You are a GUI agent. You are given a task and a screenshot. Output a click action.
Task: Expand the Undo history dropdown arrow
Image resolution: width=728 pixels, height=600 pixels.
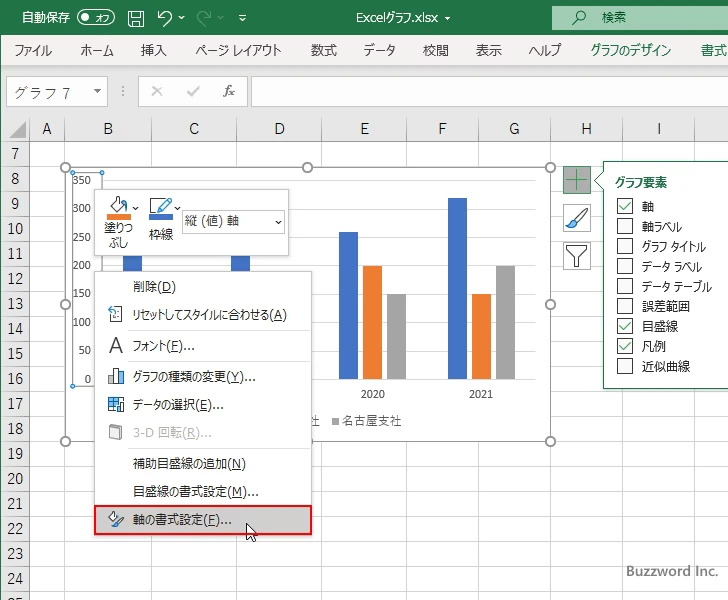click(x=182, y=18)
